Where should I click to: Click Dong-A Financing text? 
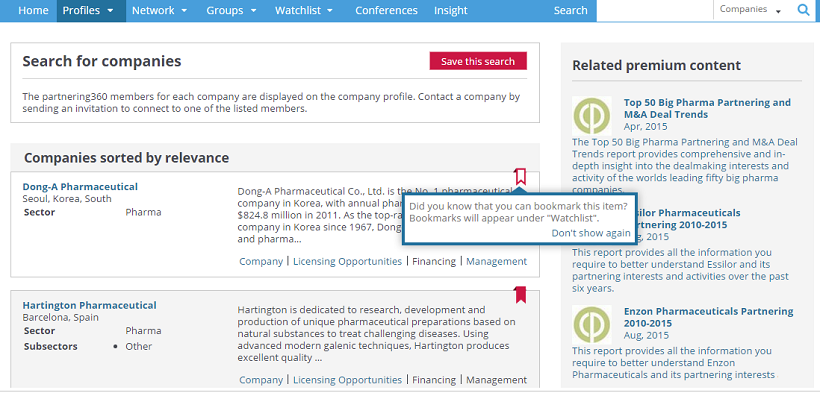tap(434, 261)
